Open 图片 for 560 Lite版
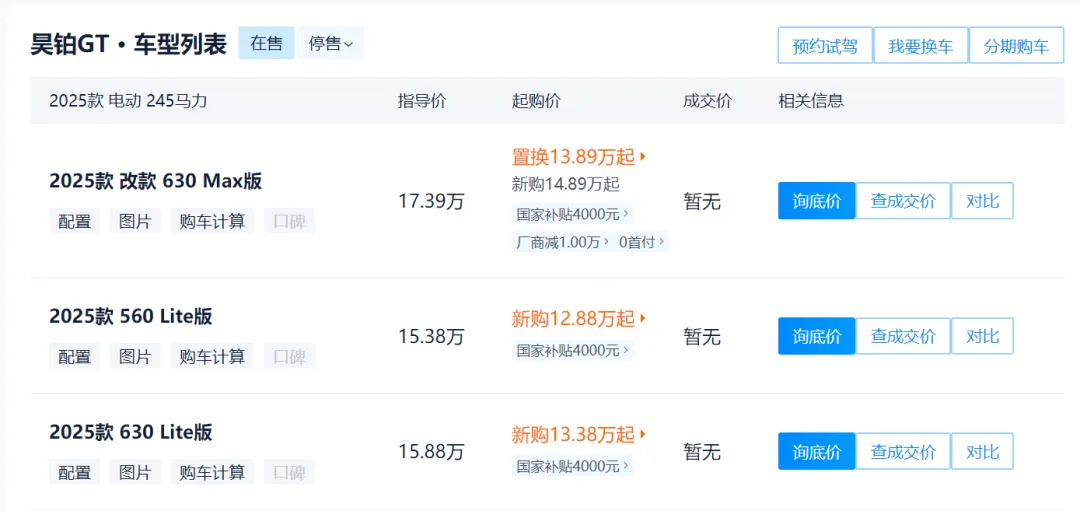Image resolution: width=1080 pixels, height=511 pixels. pos(135,356)
